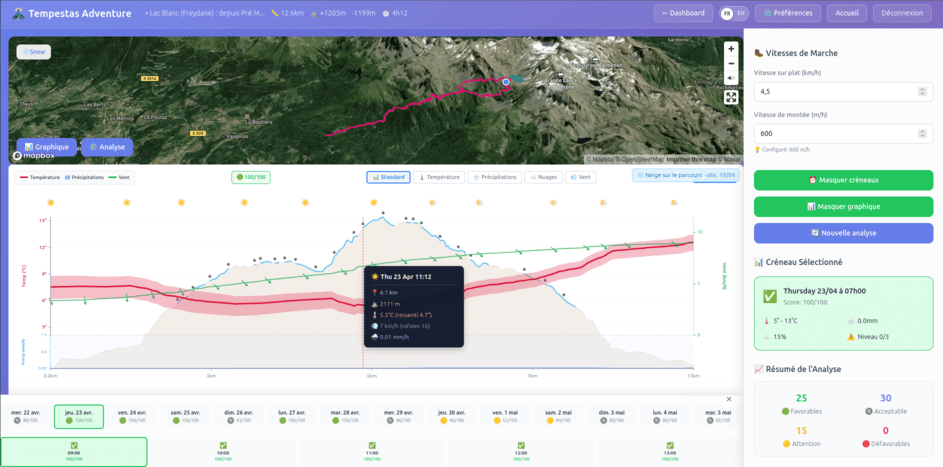Image resolution: width=943 pixels, height=467 pixels.
Task: Click the route endpoint marker on map
Action: [x=506, y=82]
